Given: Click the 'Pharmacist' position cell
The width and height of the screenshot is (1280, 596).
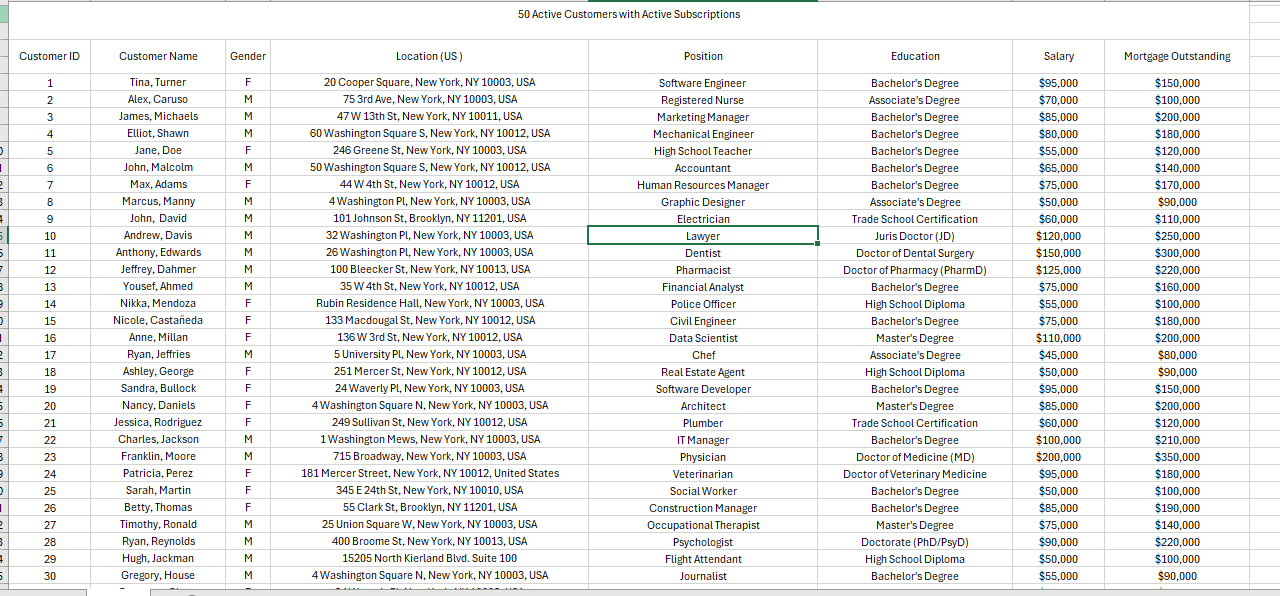Looking at the screenshot, I should pos(703,270).
